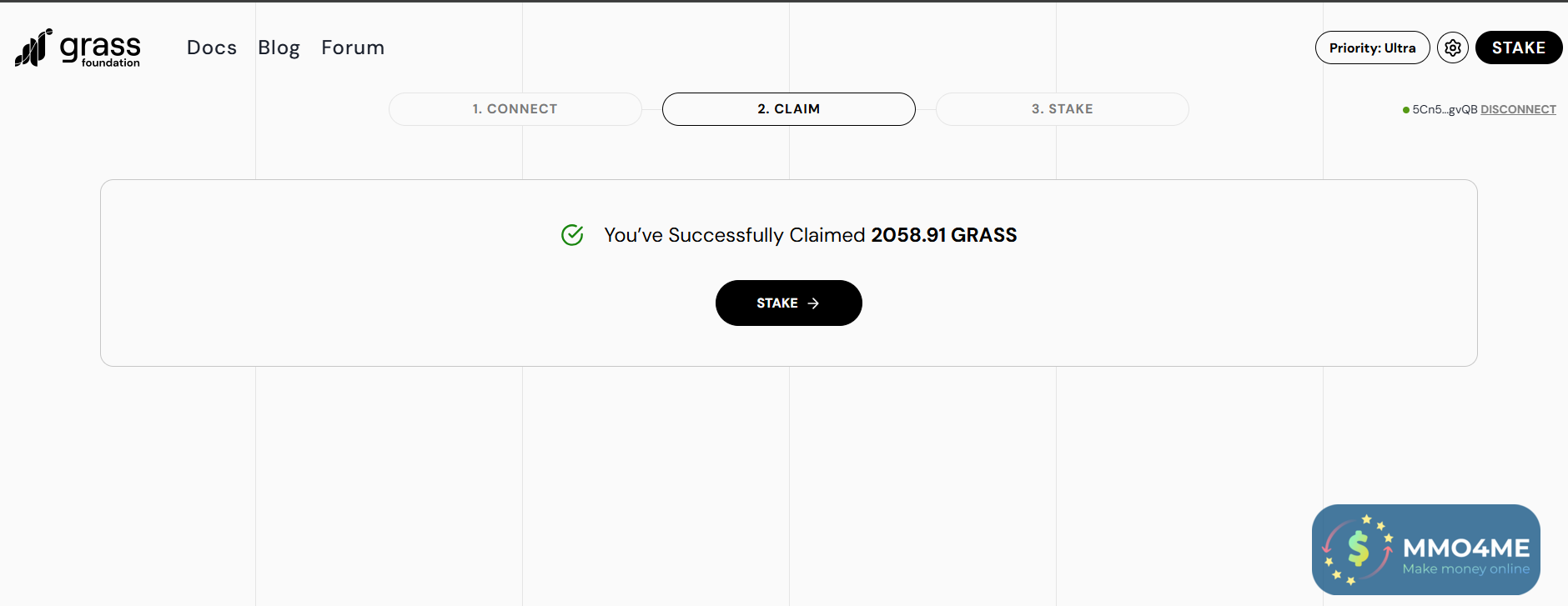Select the 2. CLAIM step
The height and width of the screenshot is (606, 1568).
[x=788, y=109]
